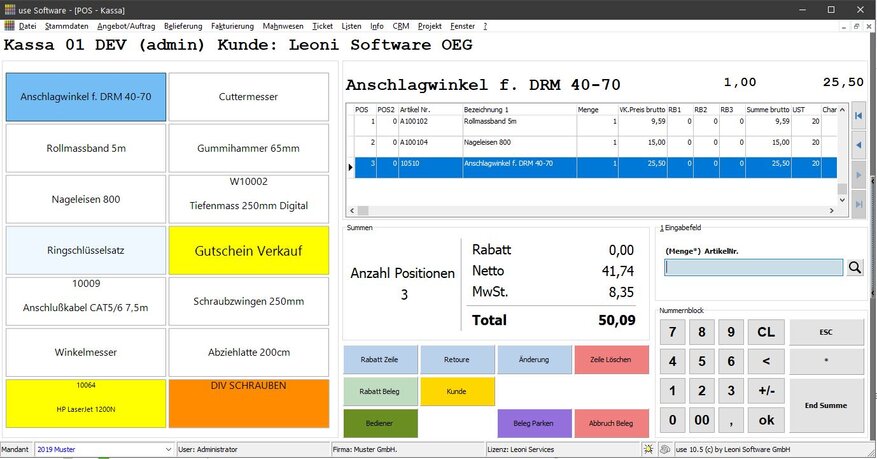
Task: Open the Stammdaten menu
Action: point(66,25)
